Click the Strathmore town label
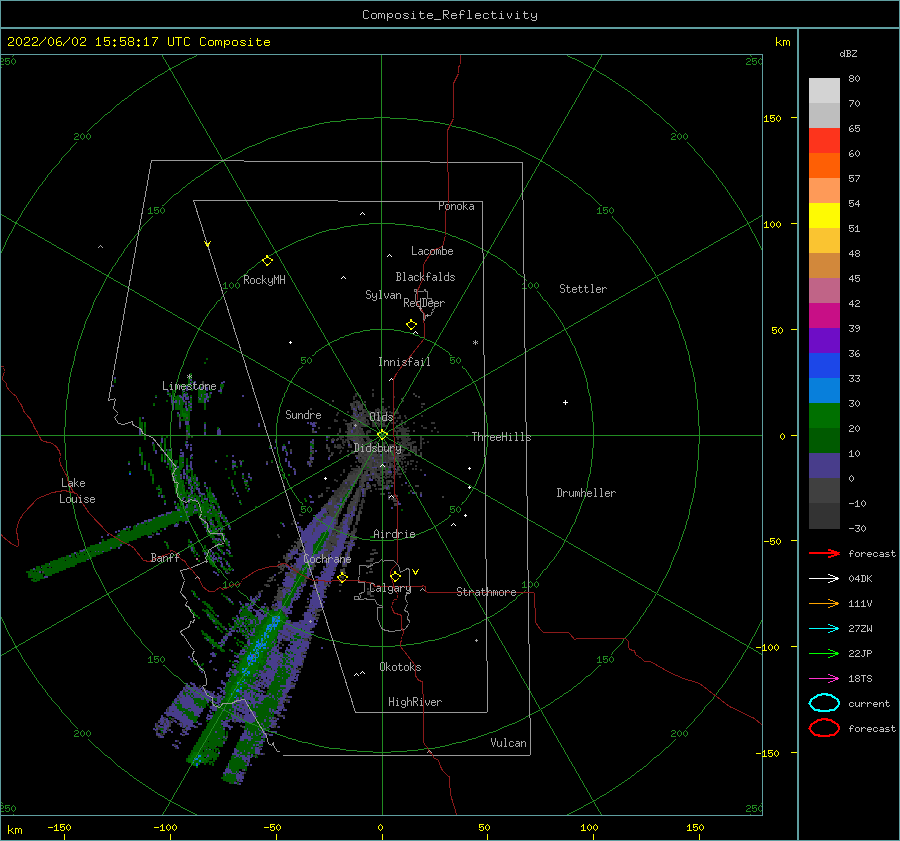Screen dimensions: 900x841 486,592
